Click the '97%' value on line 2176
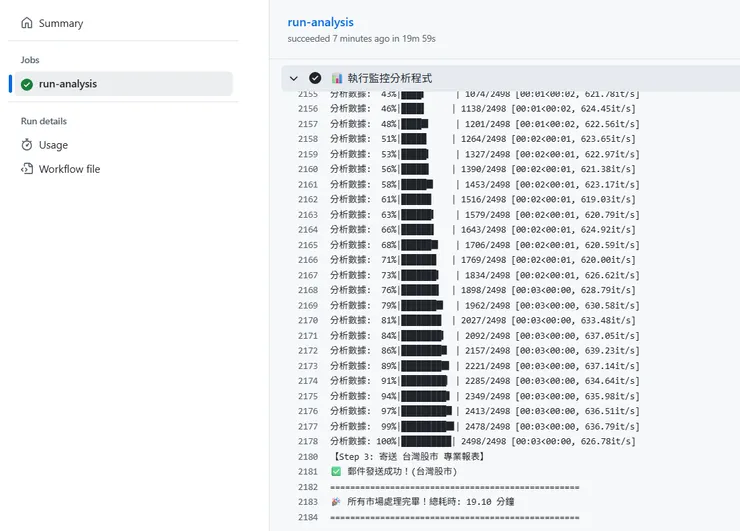The height and width of the screenshot is (531, 740). (x=389, y=411)
